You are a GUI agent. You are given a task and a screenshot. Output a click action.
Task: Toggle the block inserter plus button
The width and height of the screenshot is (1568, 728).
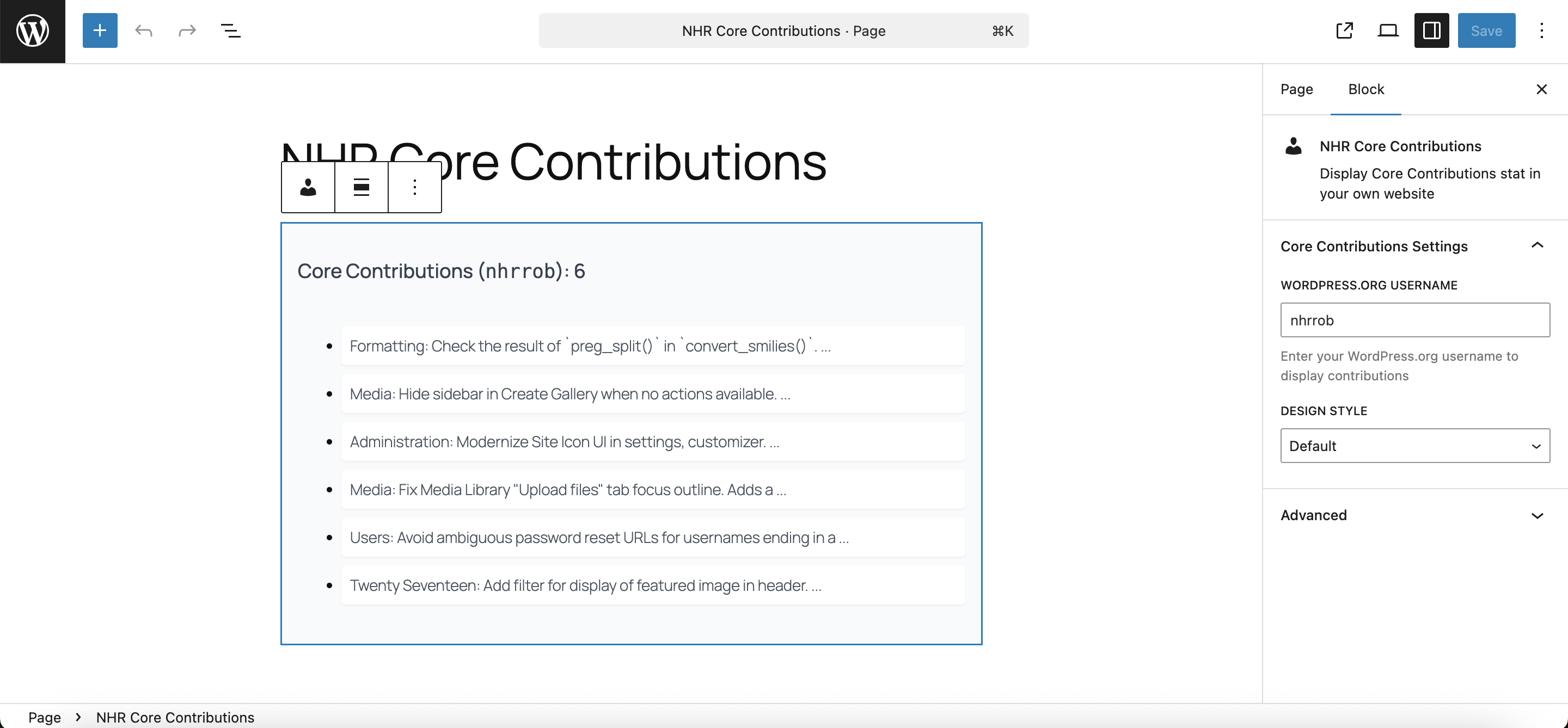100,30
